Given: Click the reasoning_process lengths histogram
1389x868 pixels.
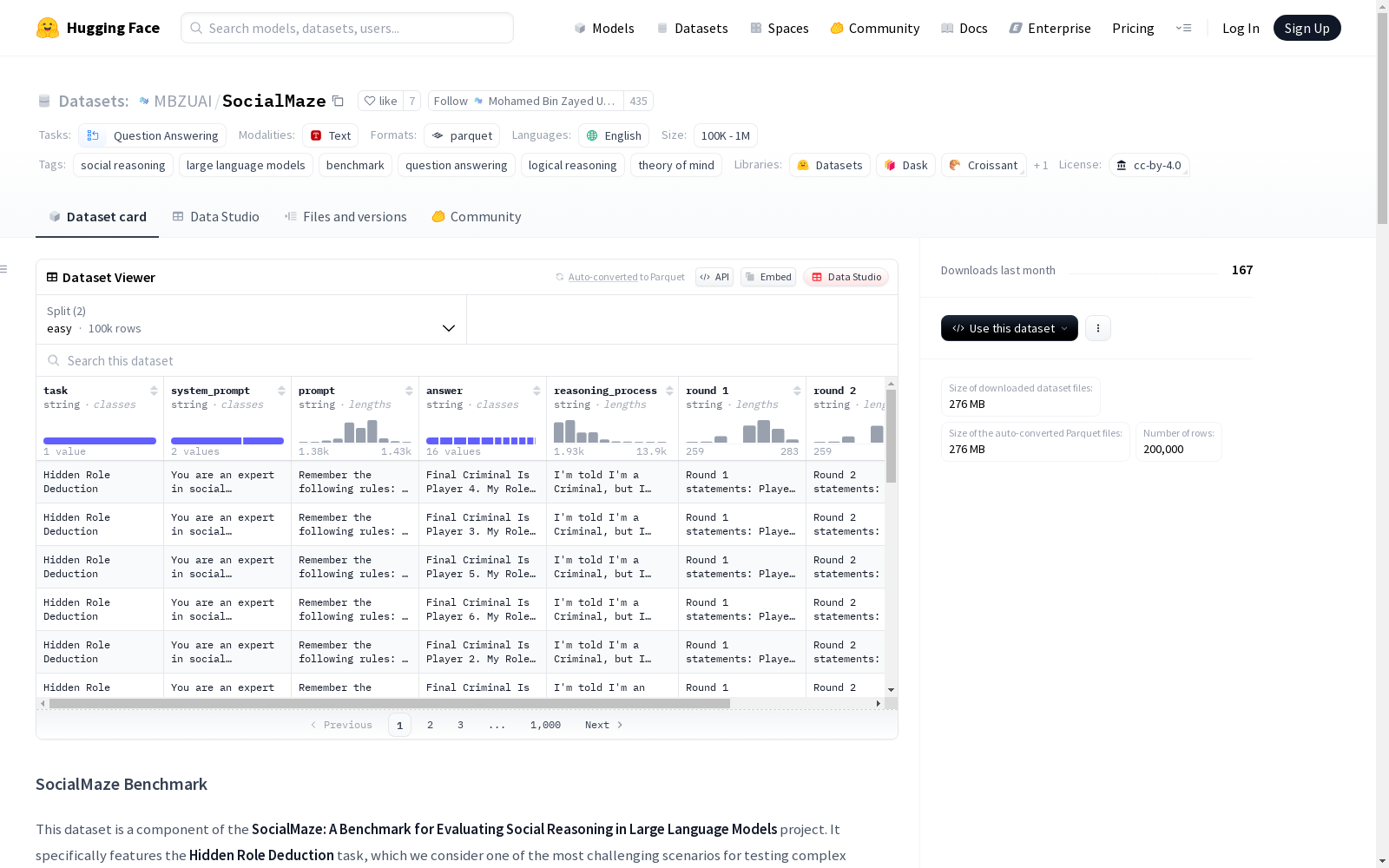Looking at the screenshot, I should pyautogui.click(x=610, y=431).
